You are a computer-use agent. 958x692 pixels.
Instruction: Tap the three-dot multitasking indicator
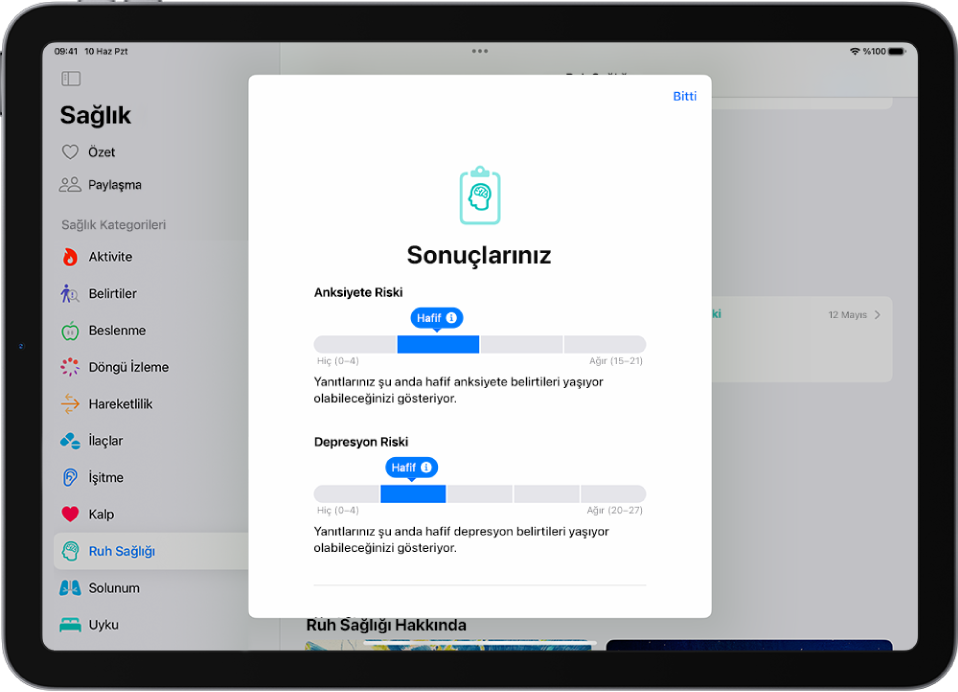pyautogui.click(x=480, y=51)
